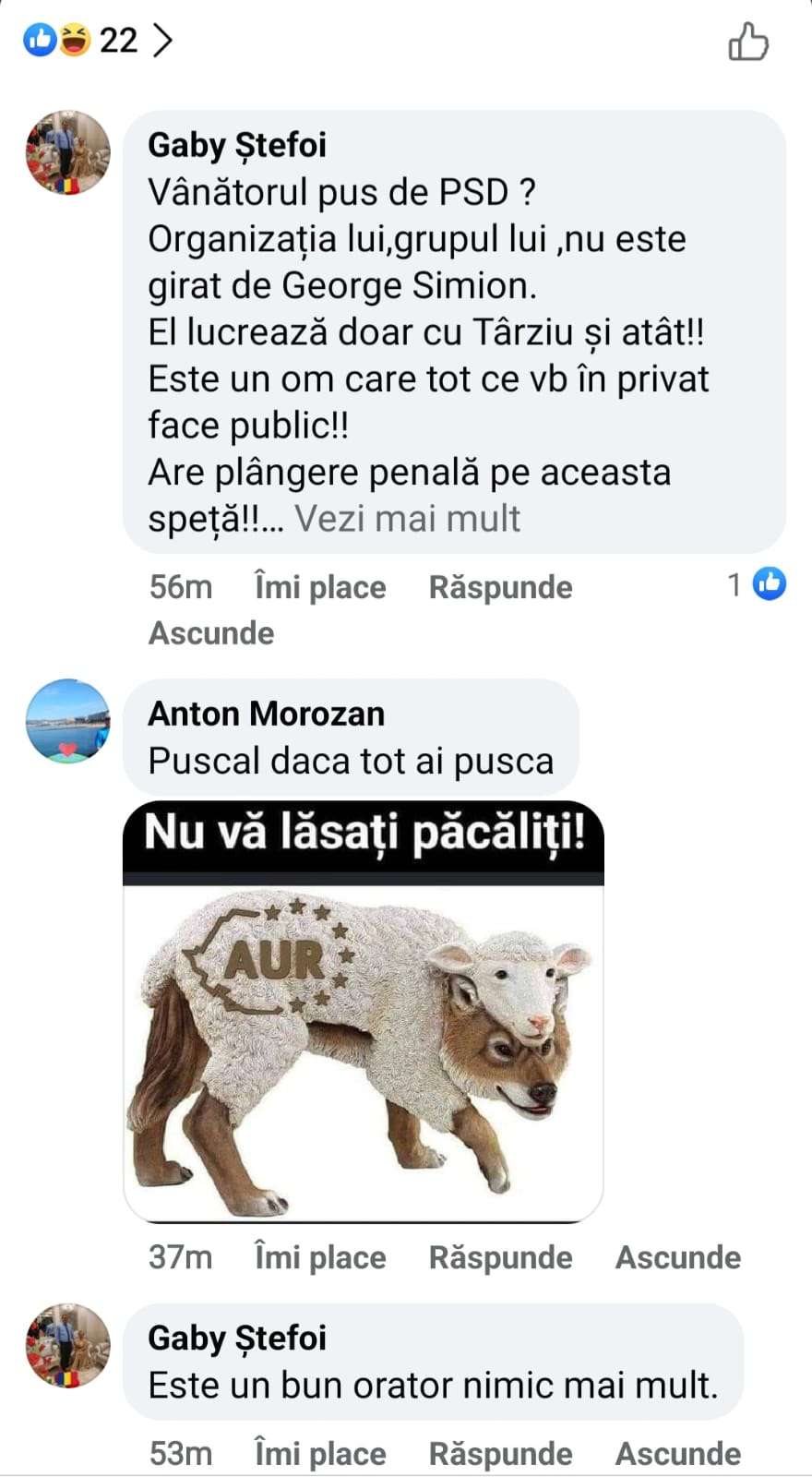Screen dimensions: 812x1477
Task: Reply to the 53m comment with Răspunde
Action: 500,1454
